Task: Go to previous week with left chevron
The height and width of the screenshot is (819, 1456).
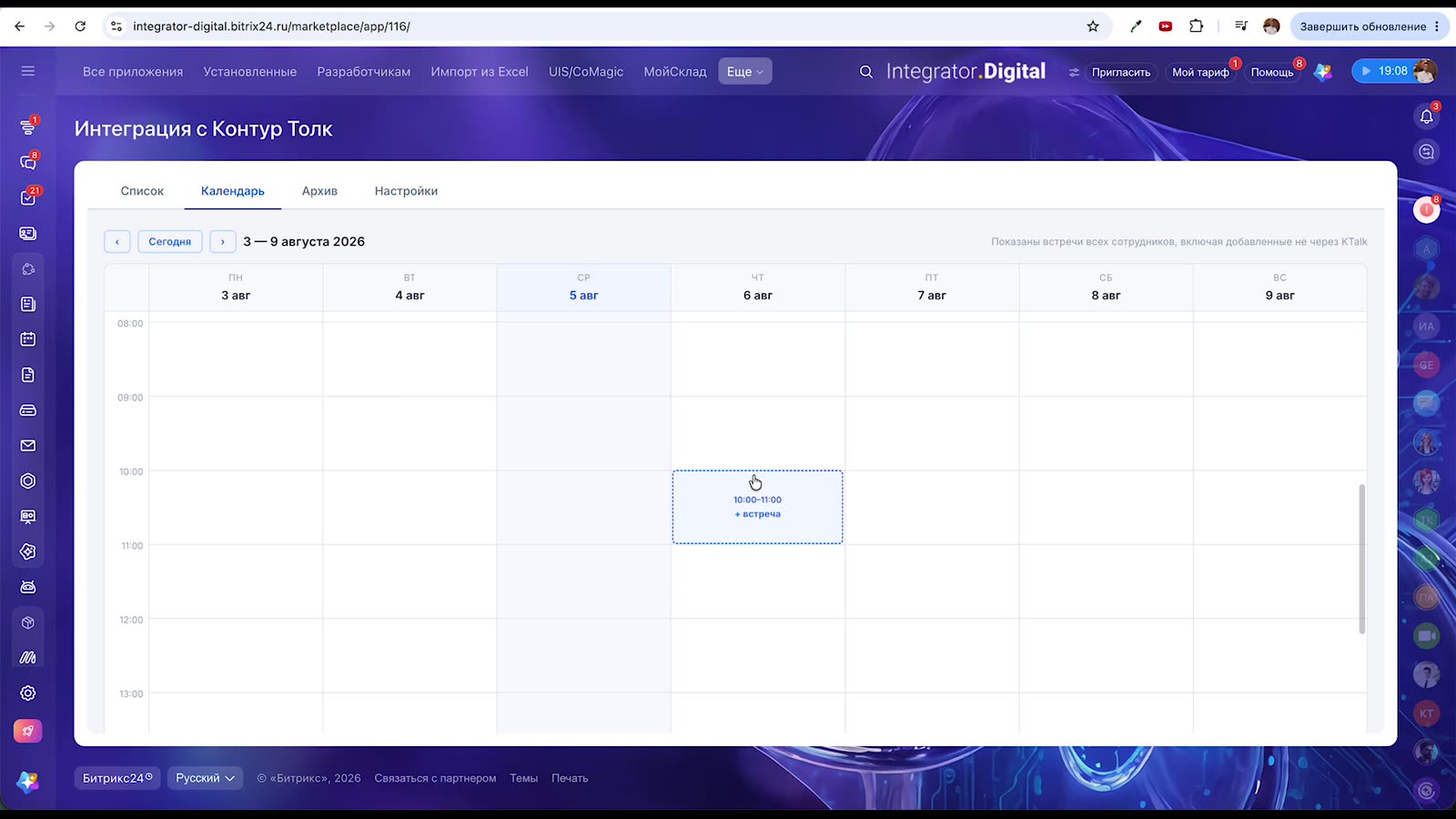Action: [x=117, y=241]
